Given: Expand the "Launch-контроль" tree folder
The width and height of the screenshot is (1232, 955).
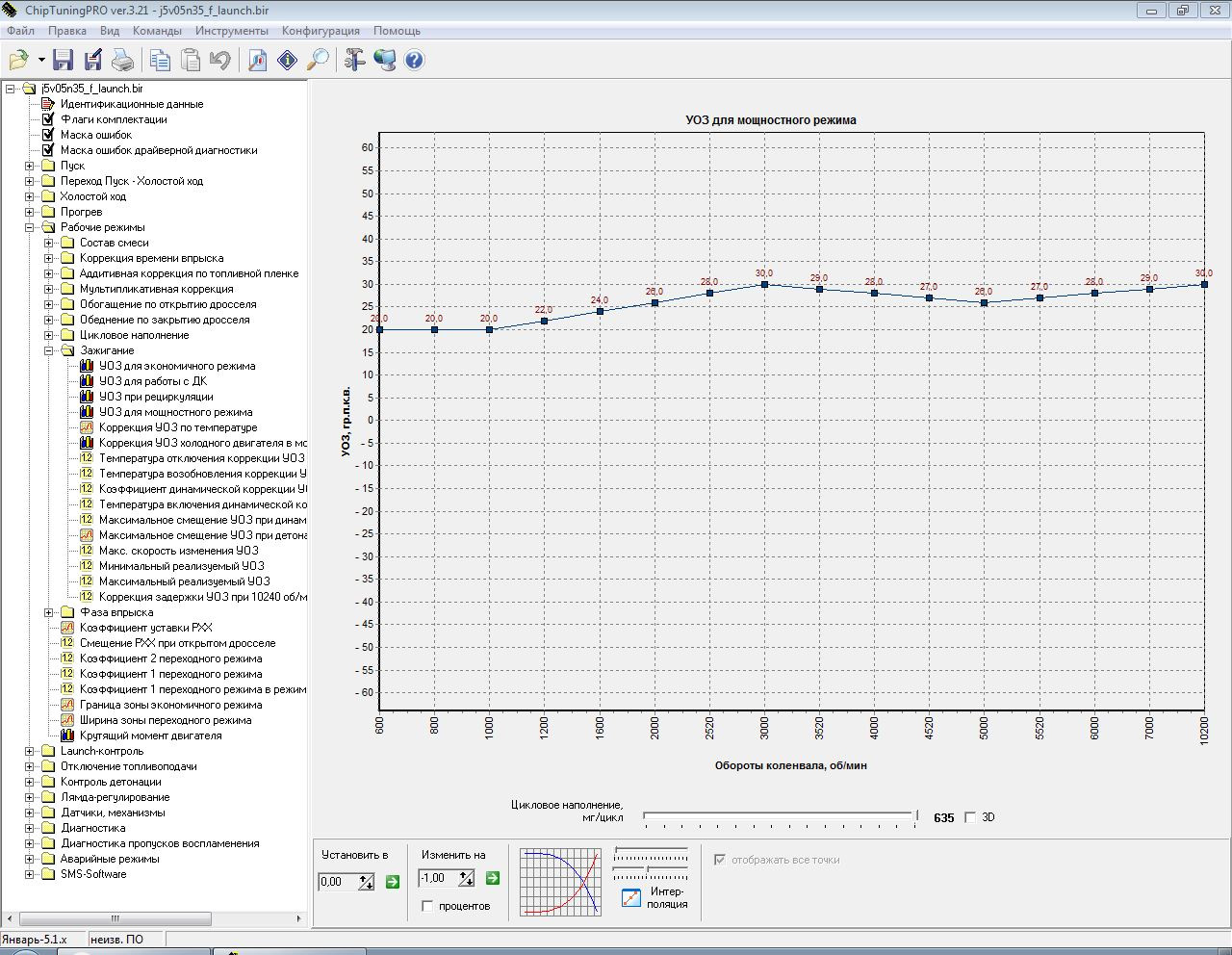Looking at the screenshot, I should tap(30, 751).
